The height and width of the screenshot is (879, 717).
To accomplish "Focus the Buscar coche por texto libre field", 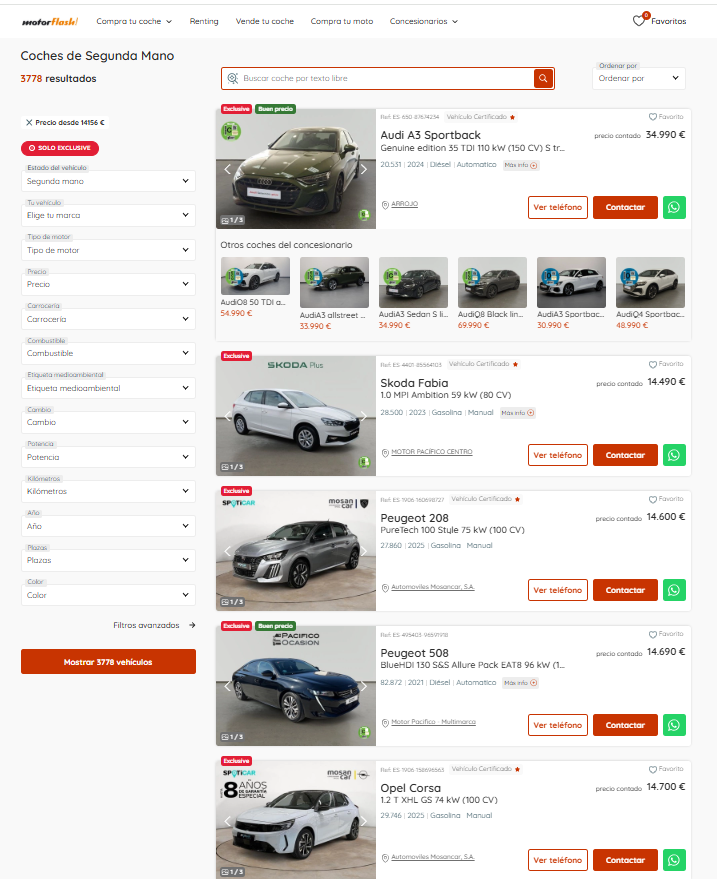I will (387, 78).
